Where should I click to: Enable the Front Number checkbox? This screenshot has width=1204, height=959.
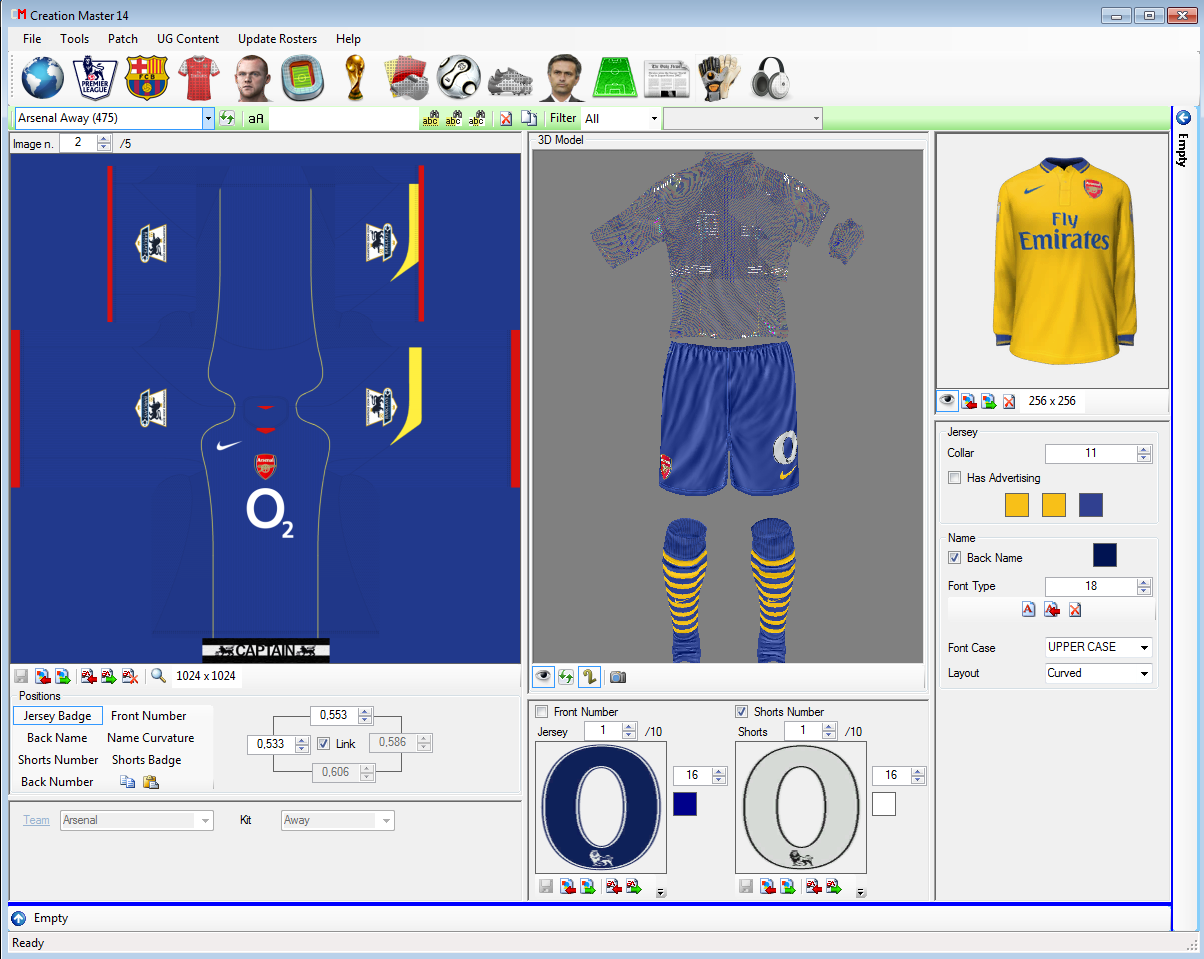[542, 712]
